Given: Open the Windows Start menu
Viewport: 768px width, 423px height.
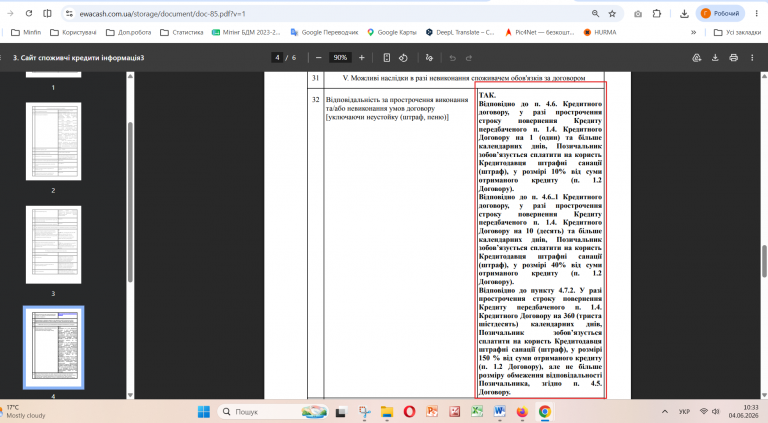Looking at the screenshot, I should (x=204, y=412).
